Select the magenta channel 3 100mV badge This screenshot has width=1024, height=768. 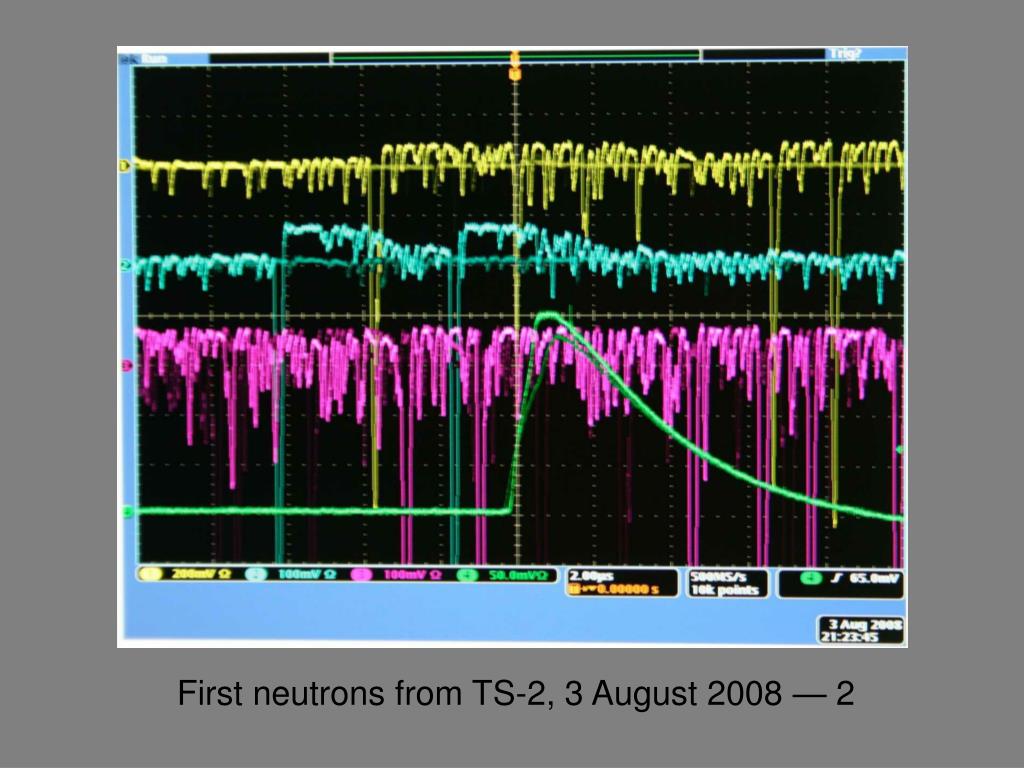[x=385, y=575]
